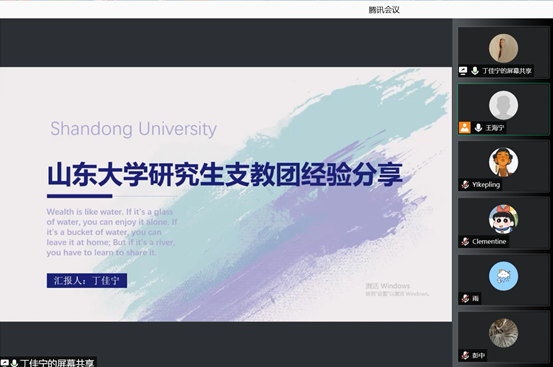Click the Clementine name label
The width and height of the screenshot is (553, 367).
point(489,241)
